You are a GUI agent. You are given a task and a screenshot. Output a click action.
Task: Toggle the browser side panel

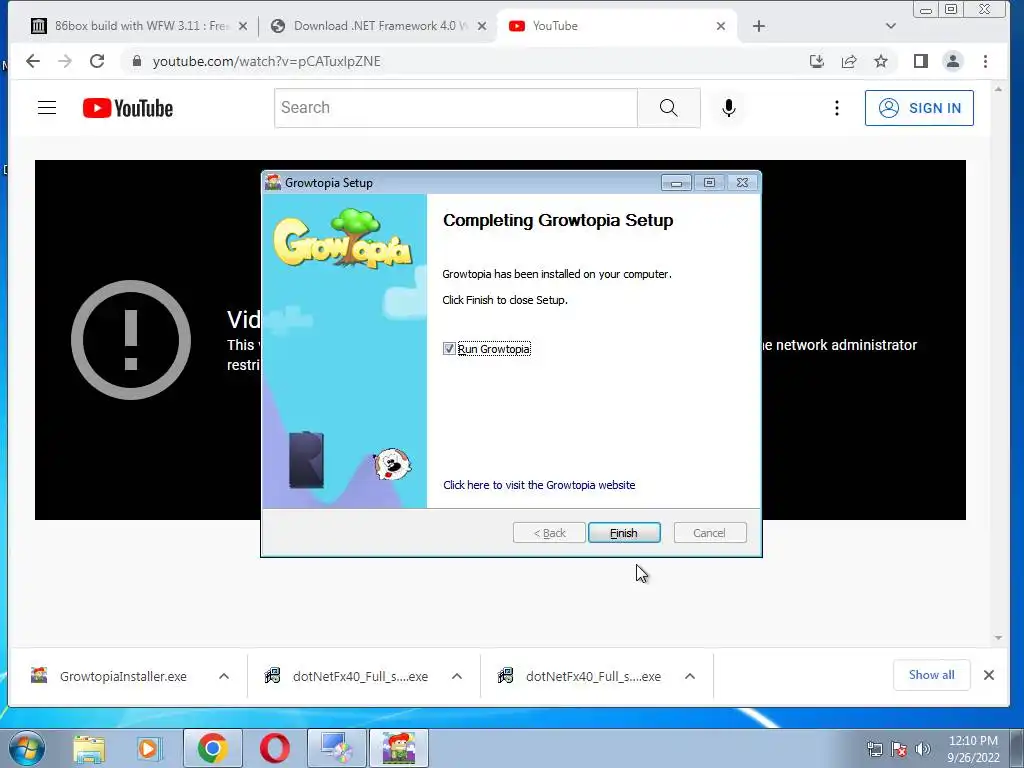pyautogui.click(x=921, y=61)
